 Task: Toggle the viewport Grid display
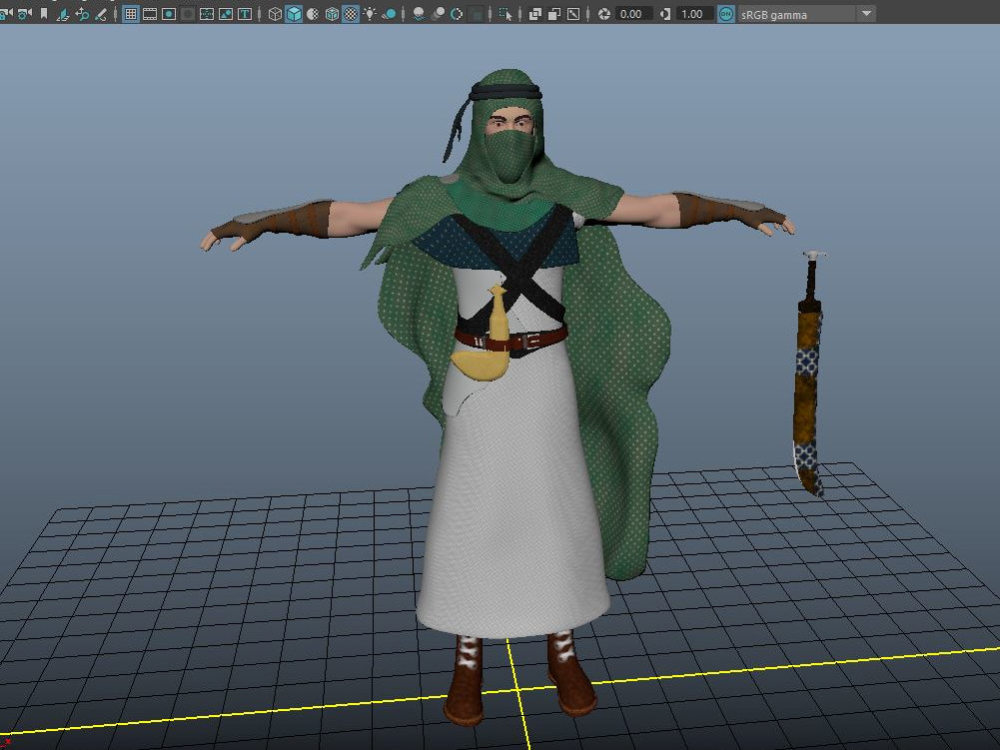131,13
